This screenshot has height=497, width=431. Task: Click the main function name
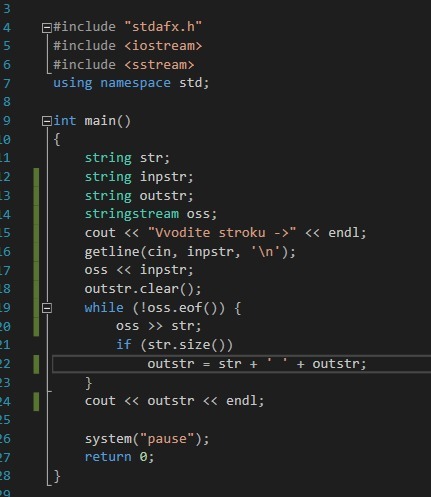click(x=100, y=120)
